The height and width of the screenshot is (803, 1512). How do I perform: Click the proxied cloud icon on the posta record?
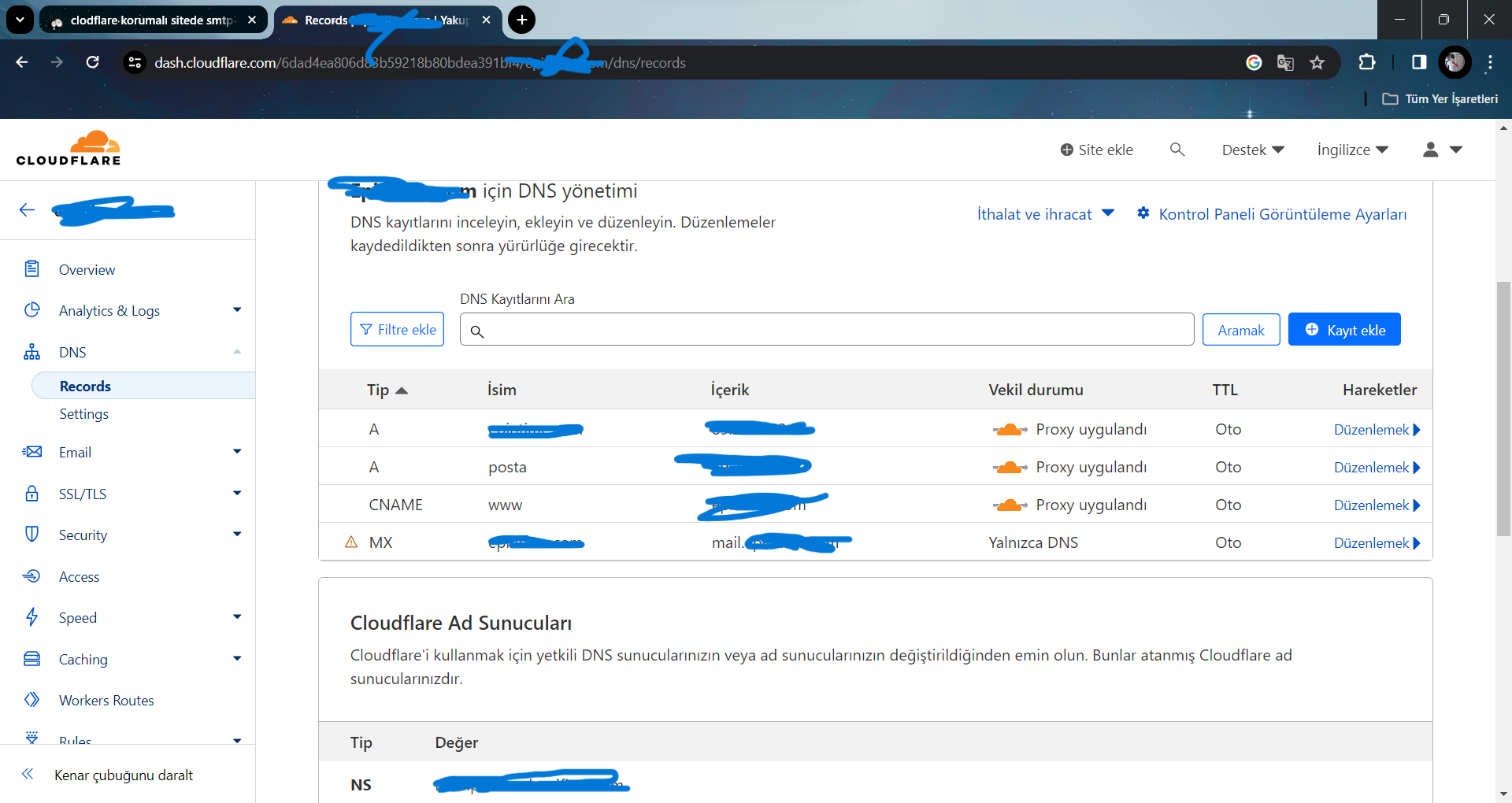coord(1010,467)
